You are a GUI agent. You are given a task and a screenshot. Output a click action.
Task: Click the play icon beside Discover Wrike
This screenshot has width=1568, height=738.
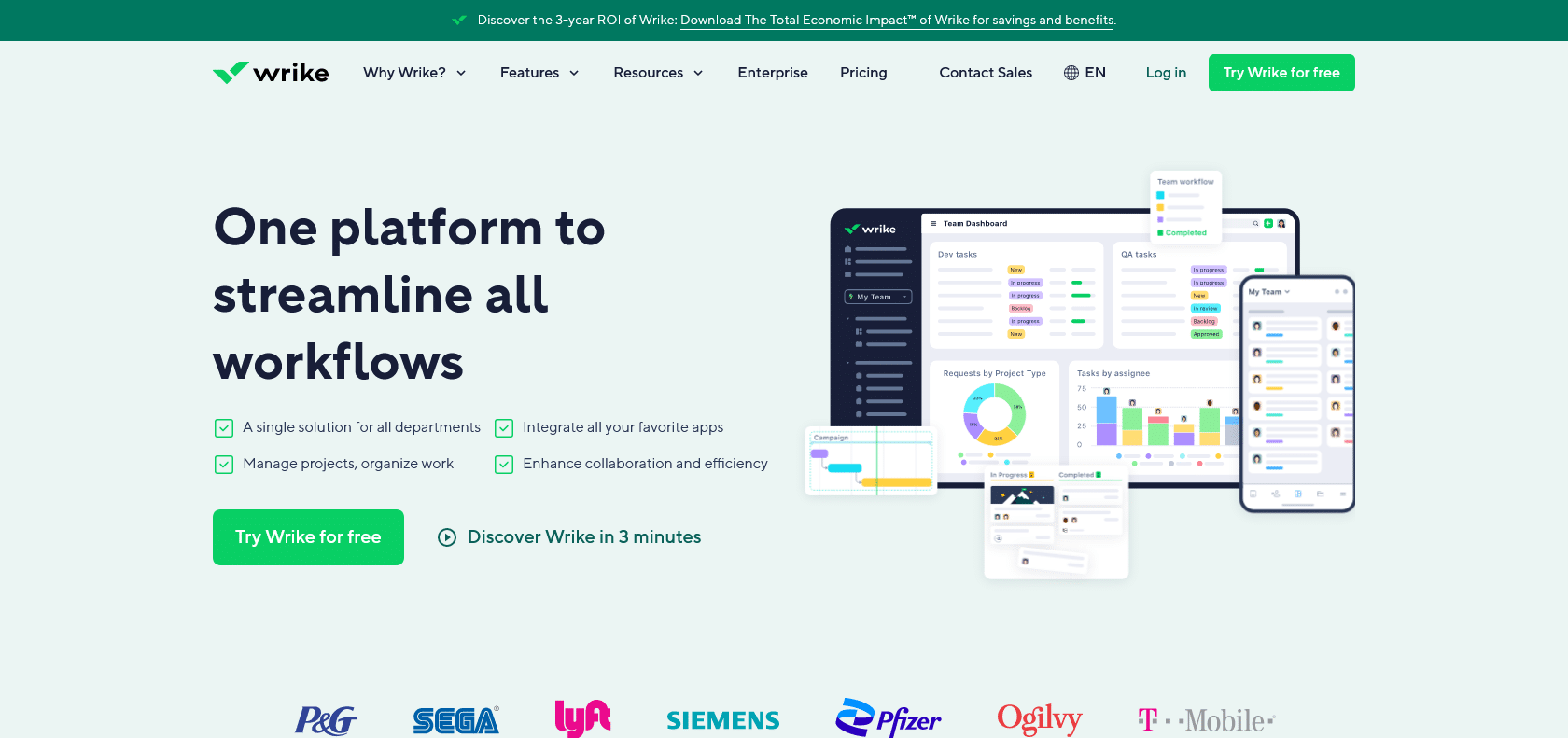pos(447,537)
